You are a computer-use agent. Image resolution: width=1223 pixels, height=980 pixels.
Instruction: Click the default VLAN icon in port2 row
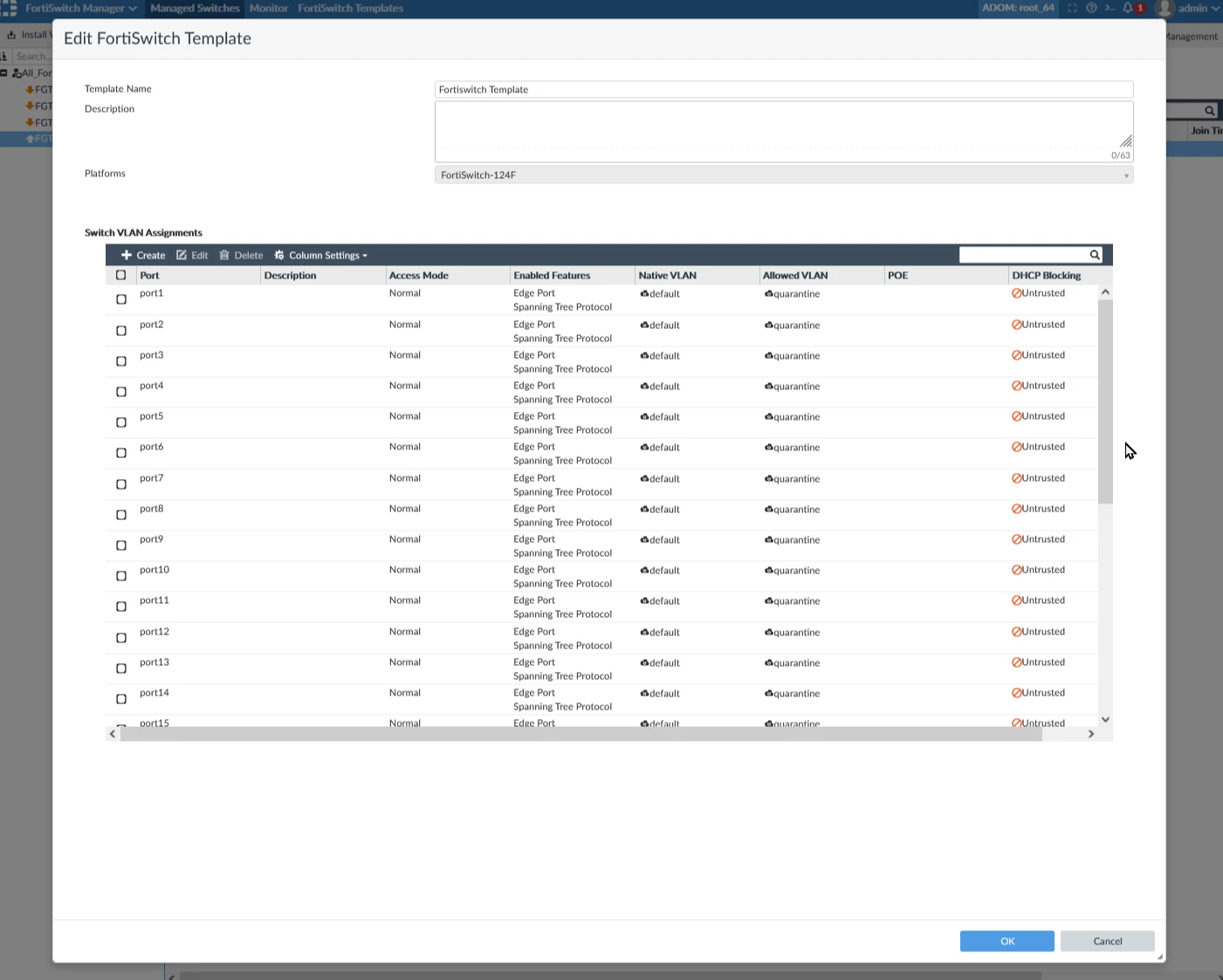tap(644, 325)
